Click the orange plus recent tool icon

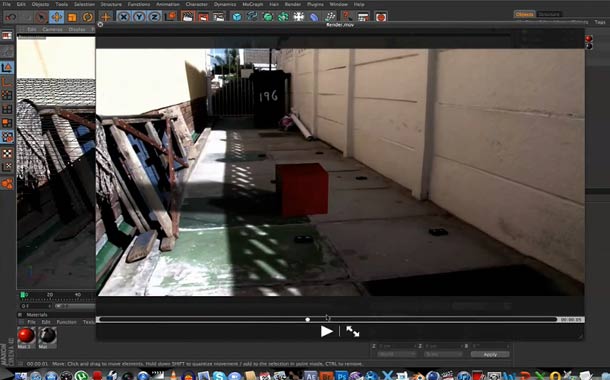click(105, 17)
